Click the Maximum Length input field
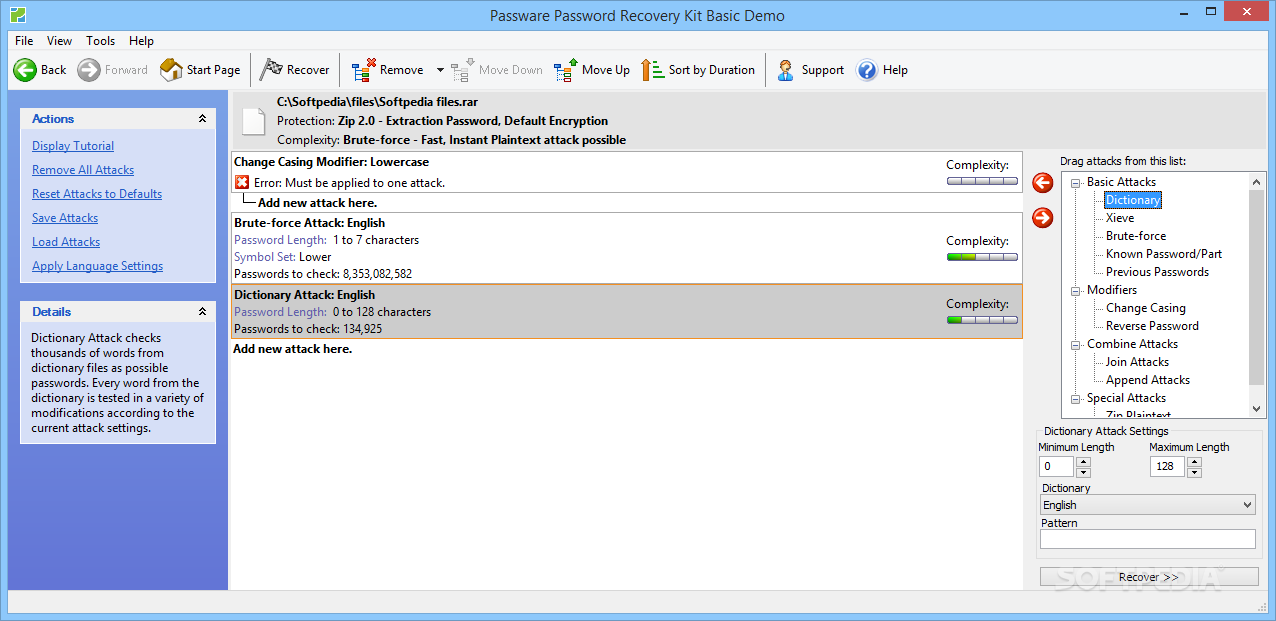 pyautogui.click(x=1167, y=466)
